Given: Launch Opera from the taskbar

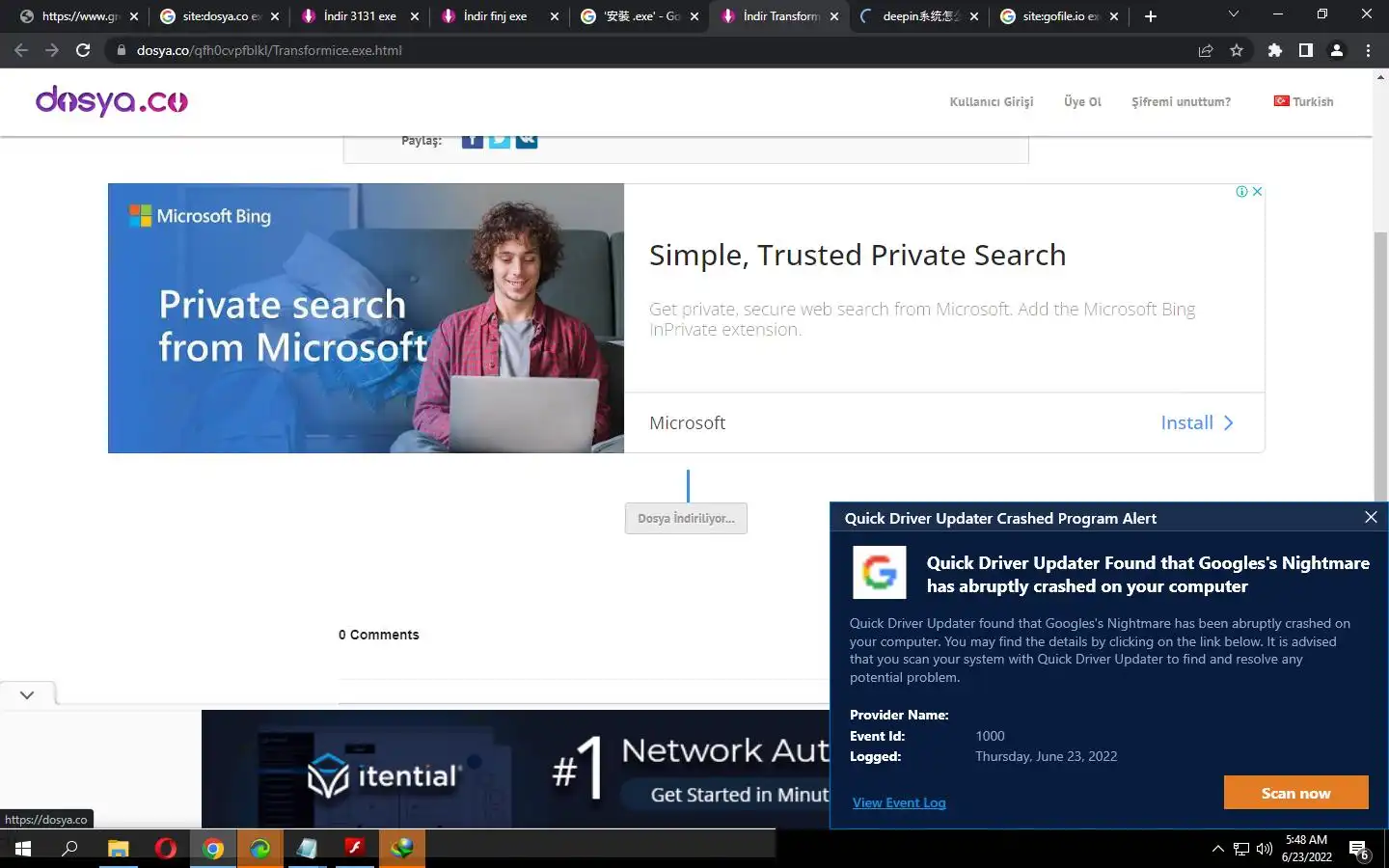Looking at the screenshot, I should [x=166, y=849].
